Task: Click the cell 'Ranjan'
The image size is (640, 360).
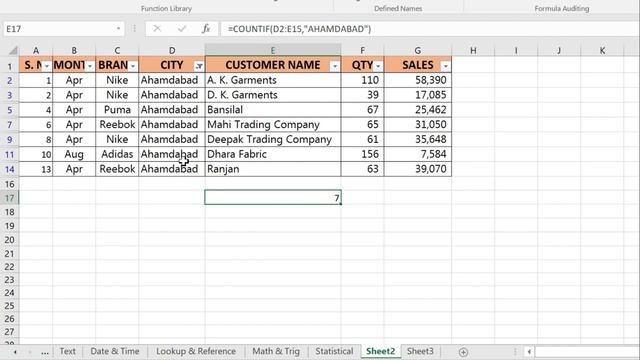Action: click(x=273, y=169)
